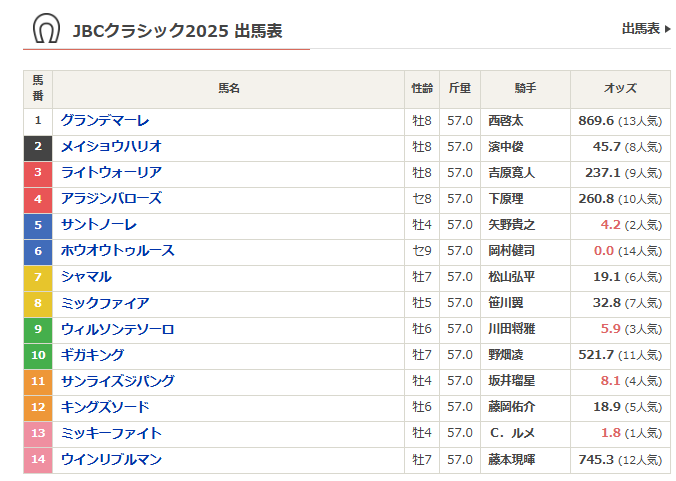676x481 pixels.
Task: Click the オッズ column header
Action: [x=620, y=89]
